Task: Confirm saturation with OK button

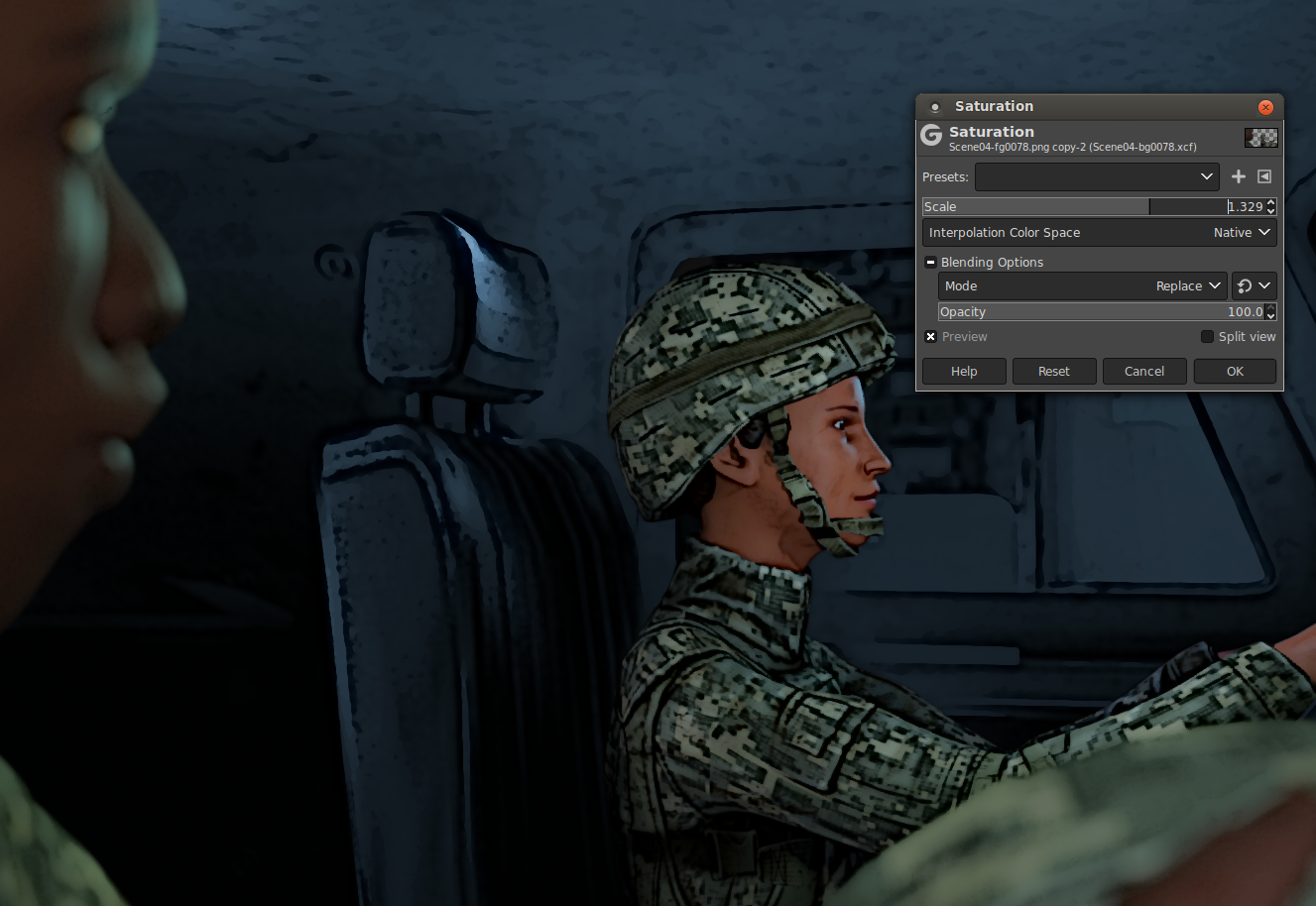Action: pyautogui.click(x=1235, y=372)
